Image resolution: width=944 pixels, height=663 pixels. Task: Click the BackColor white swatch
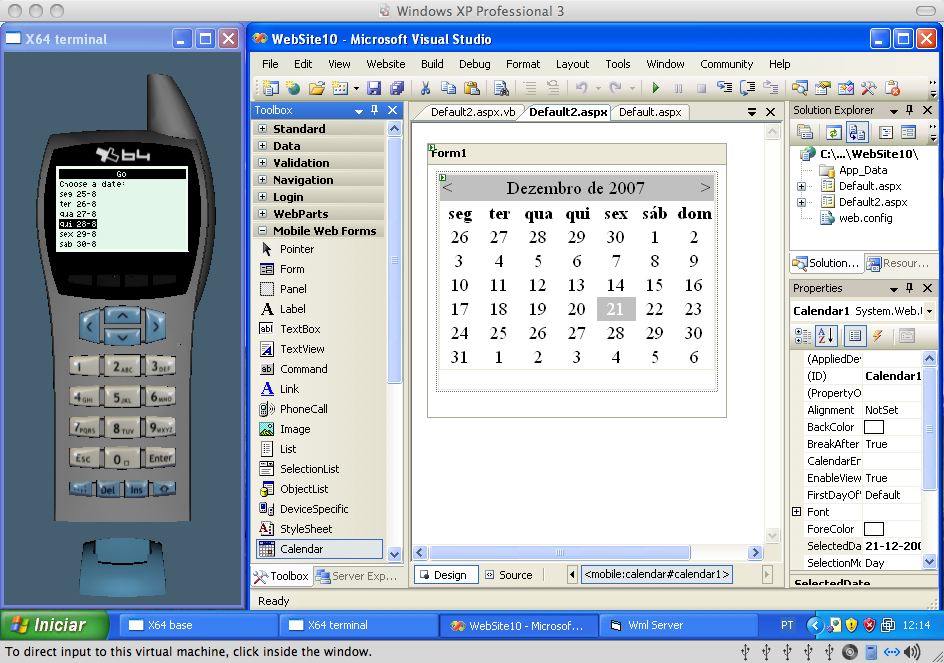tap(874, 427)
